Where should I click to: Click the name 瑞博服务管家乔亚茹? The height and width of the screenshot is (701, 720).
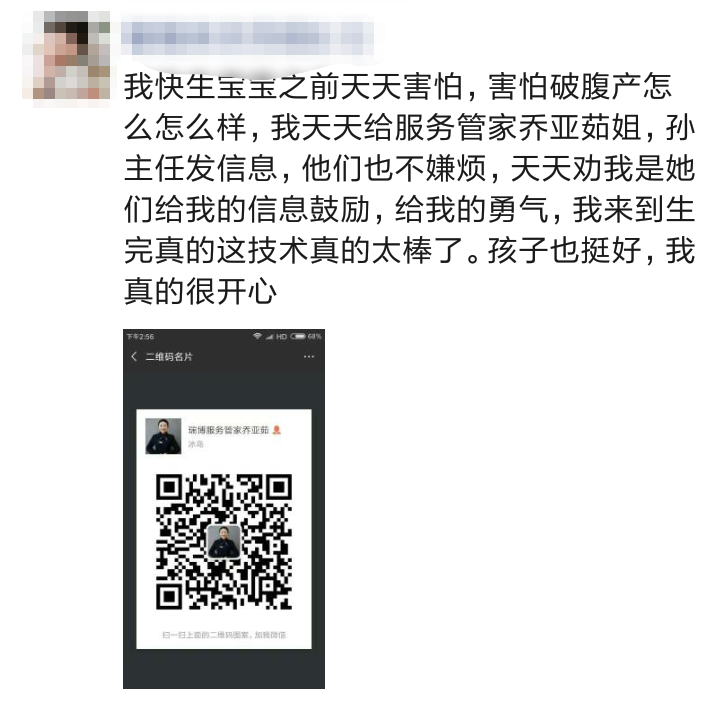click(x=228, y=430)
